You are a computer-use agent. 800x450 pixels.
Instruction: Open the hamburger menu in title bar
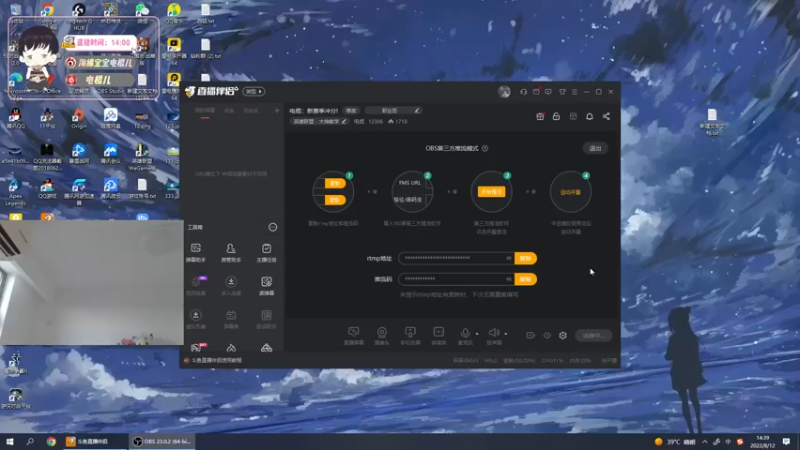tap(574, 92)
